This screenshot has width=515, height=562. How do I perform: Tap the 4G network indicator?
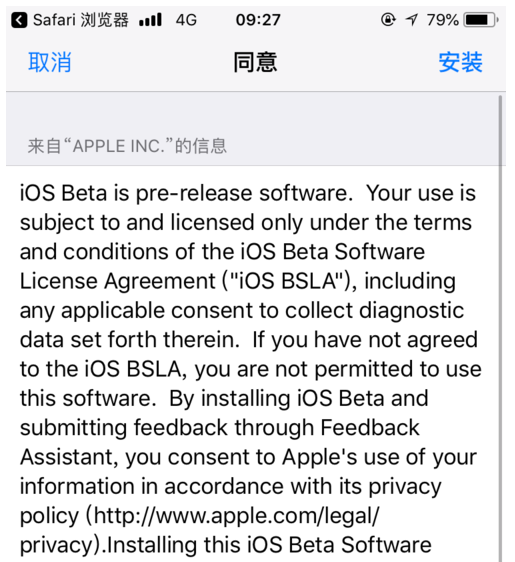tap(186, 20)
